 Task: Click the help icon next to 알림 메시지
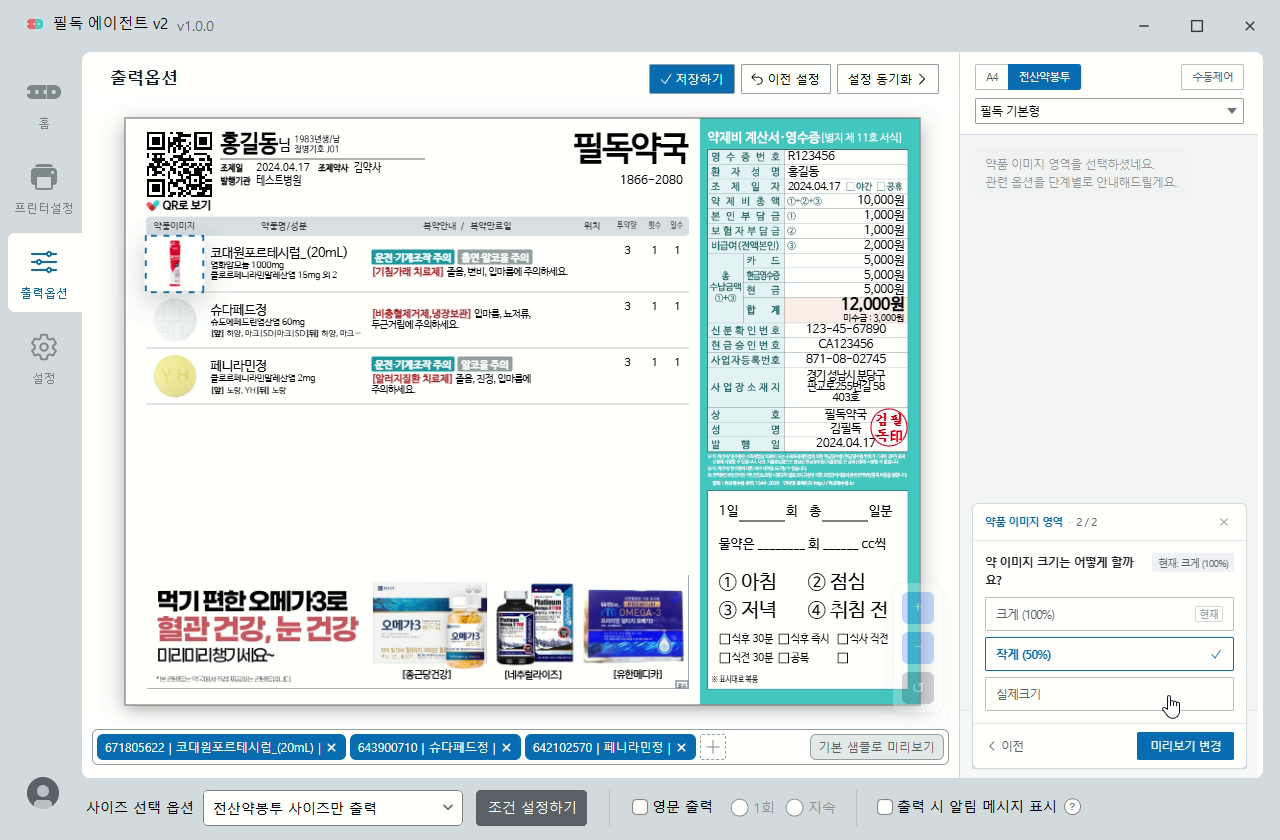[x=1073, y=807]
